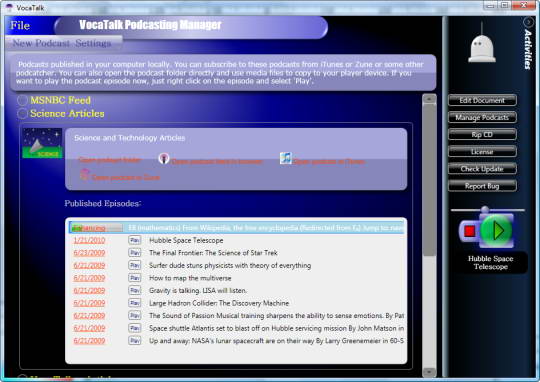This screenshot has height=382, width=540.
Task: Click the Published Episodes label
Action: point(103,204)
